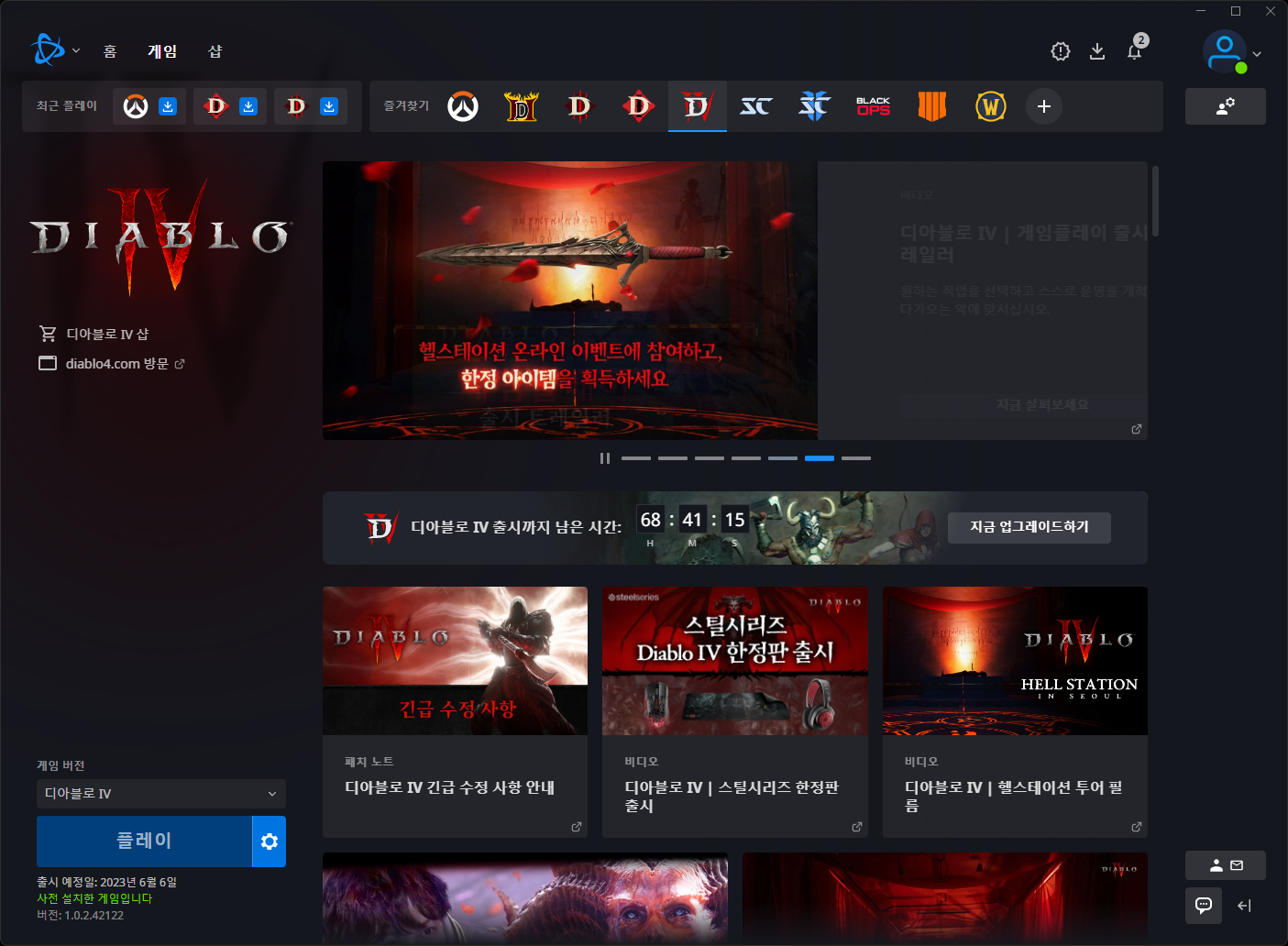Click the 플레이 button

click(144, 841)
